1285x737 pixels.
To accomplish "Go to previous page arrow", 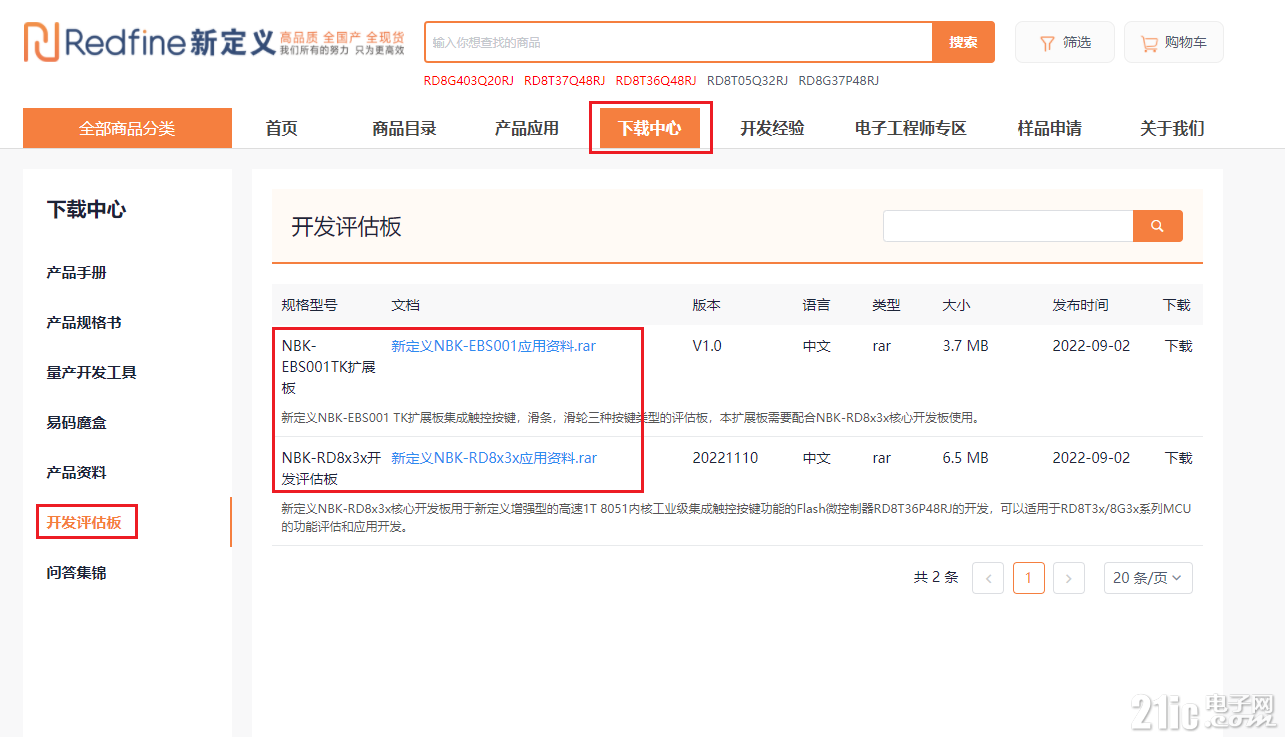I will (x=988, y=577).
